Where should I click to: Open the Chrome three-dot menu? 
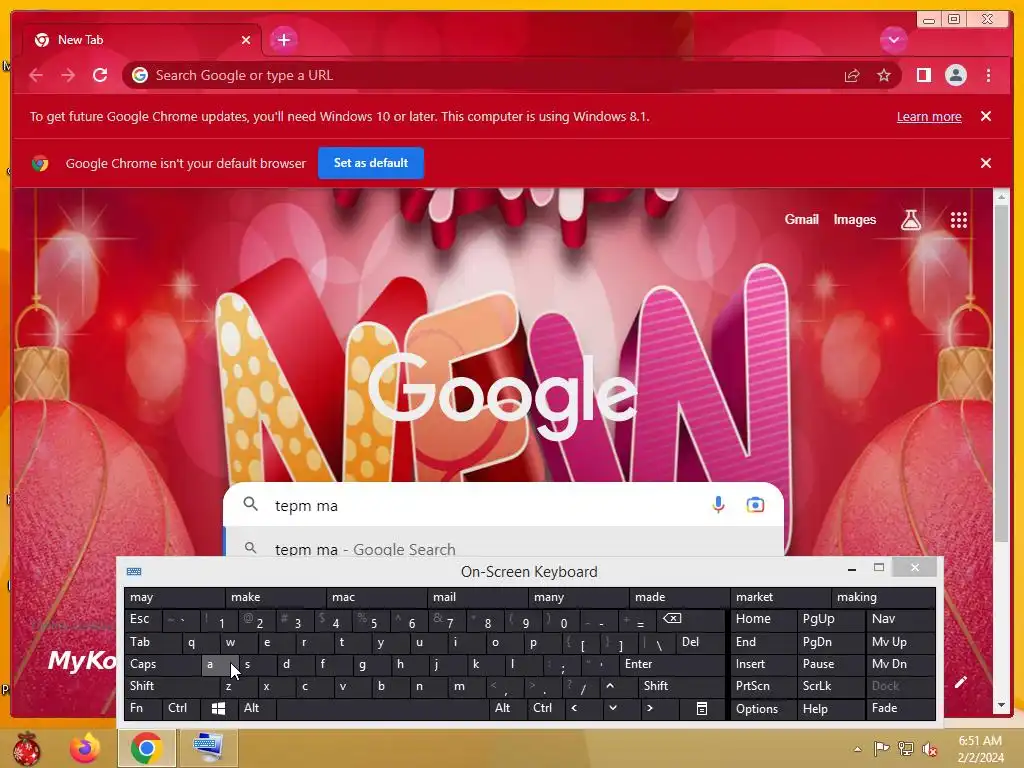[x=988, y=76]
